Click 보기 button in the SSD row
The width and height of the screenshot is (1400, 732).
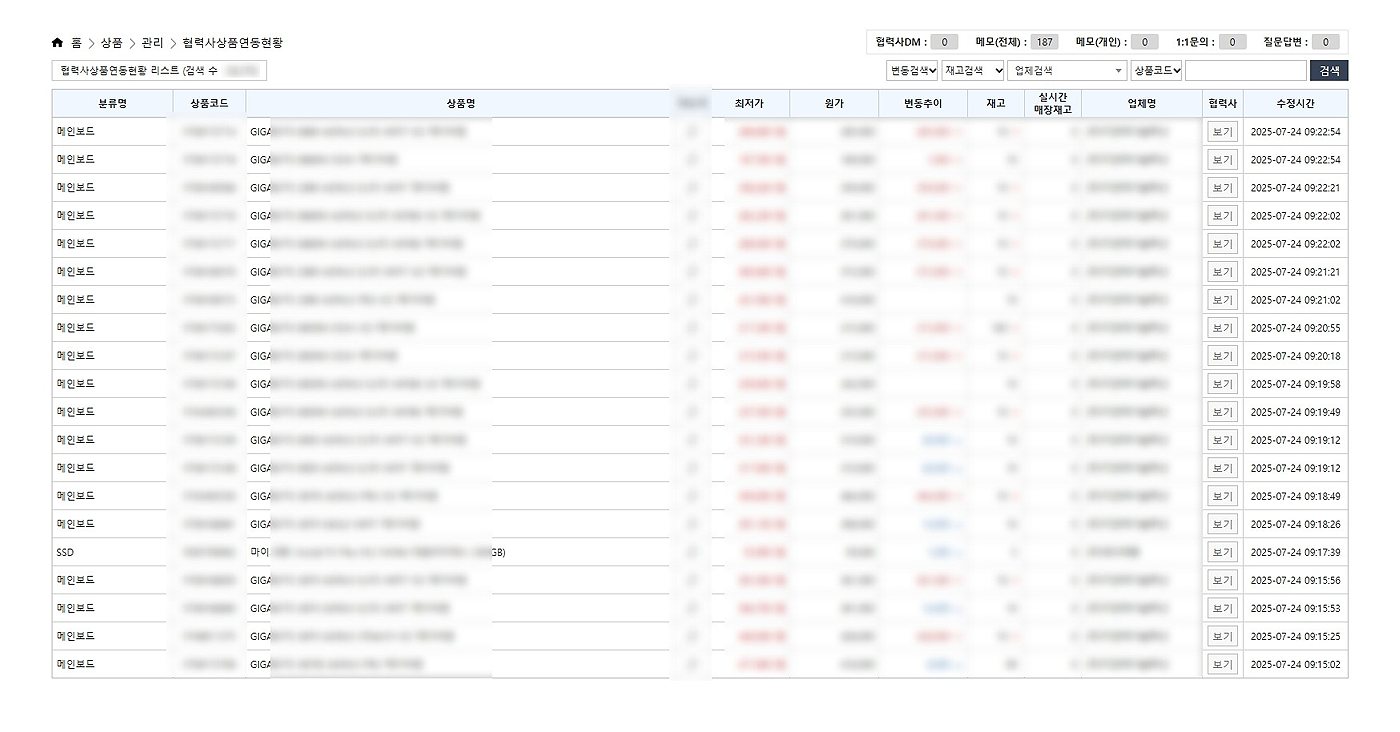[1222, 552]
